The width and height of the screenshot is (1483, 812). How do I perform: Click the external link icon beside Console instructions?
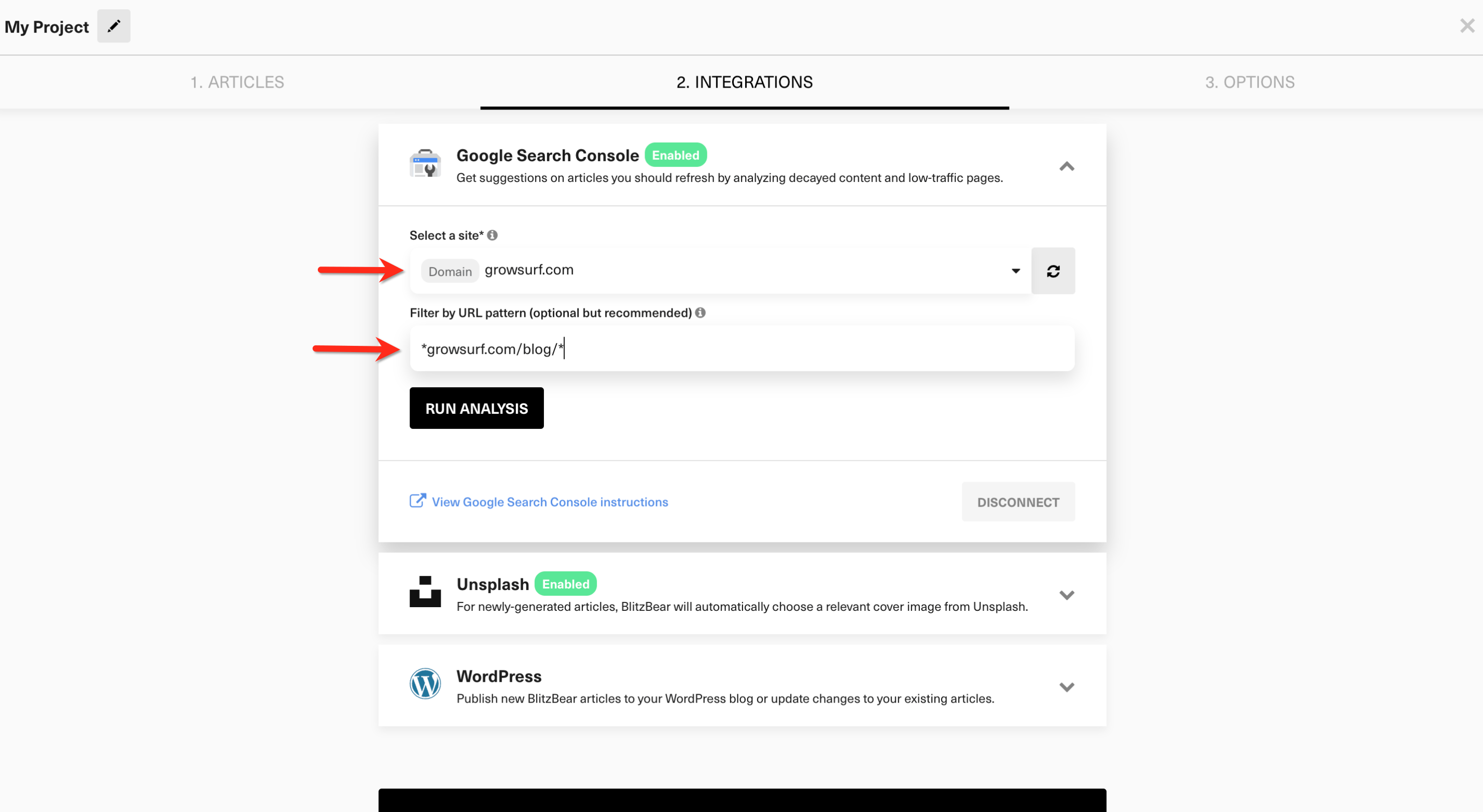(x=417, y=500)
